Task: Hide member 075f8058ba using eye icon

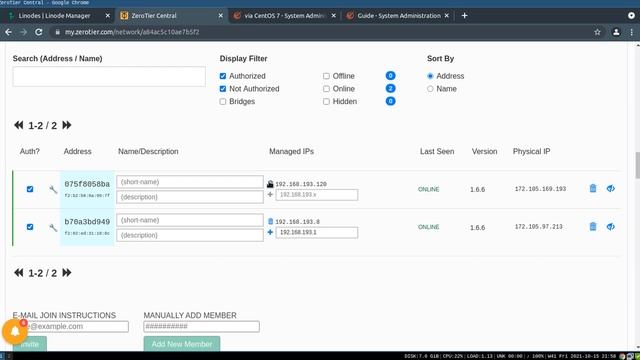Action: 611,188
